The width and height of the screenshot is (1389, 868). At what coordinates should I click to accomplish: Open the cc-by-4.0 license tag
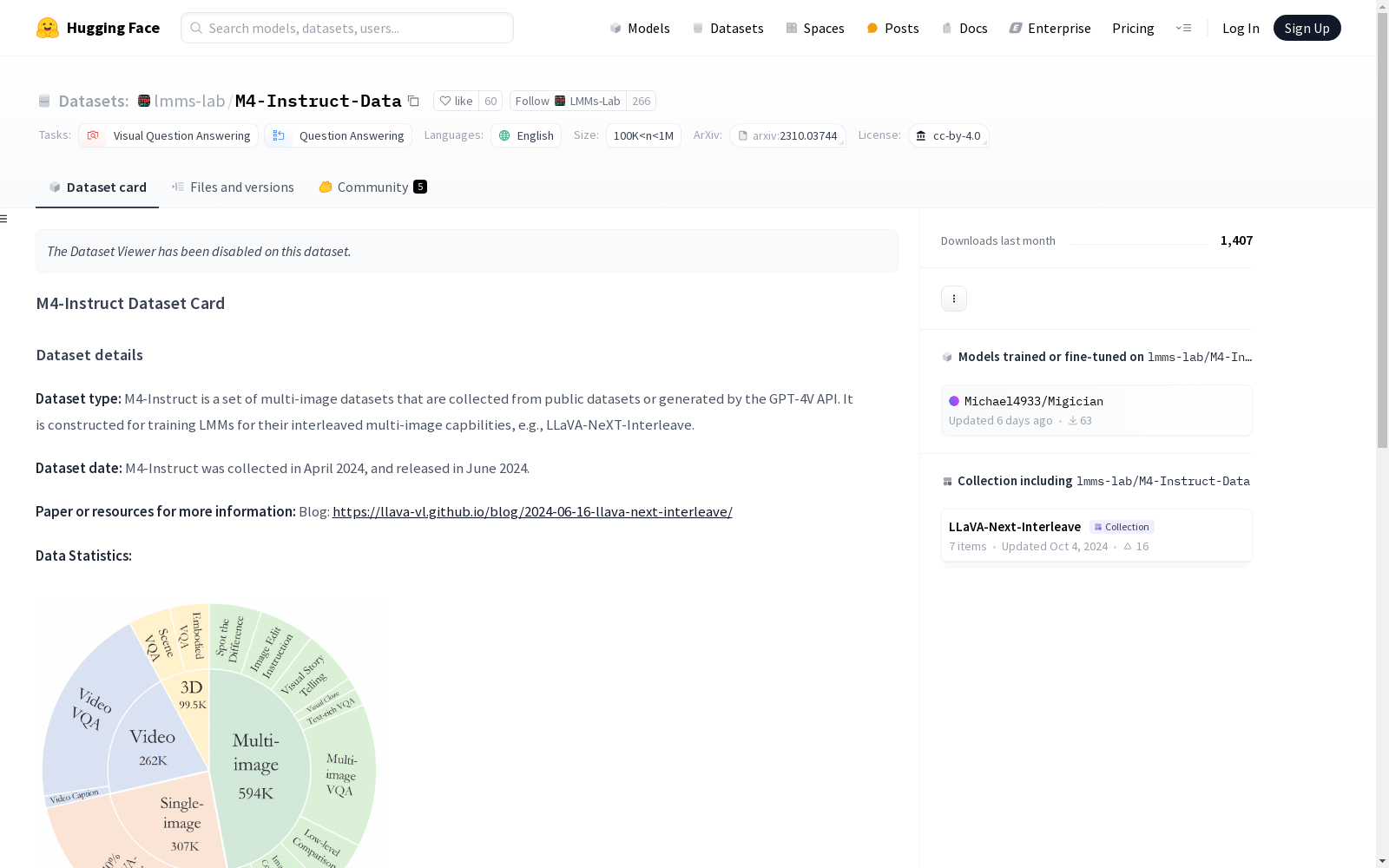949,135
